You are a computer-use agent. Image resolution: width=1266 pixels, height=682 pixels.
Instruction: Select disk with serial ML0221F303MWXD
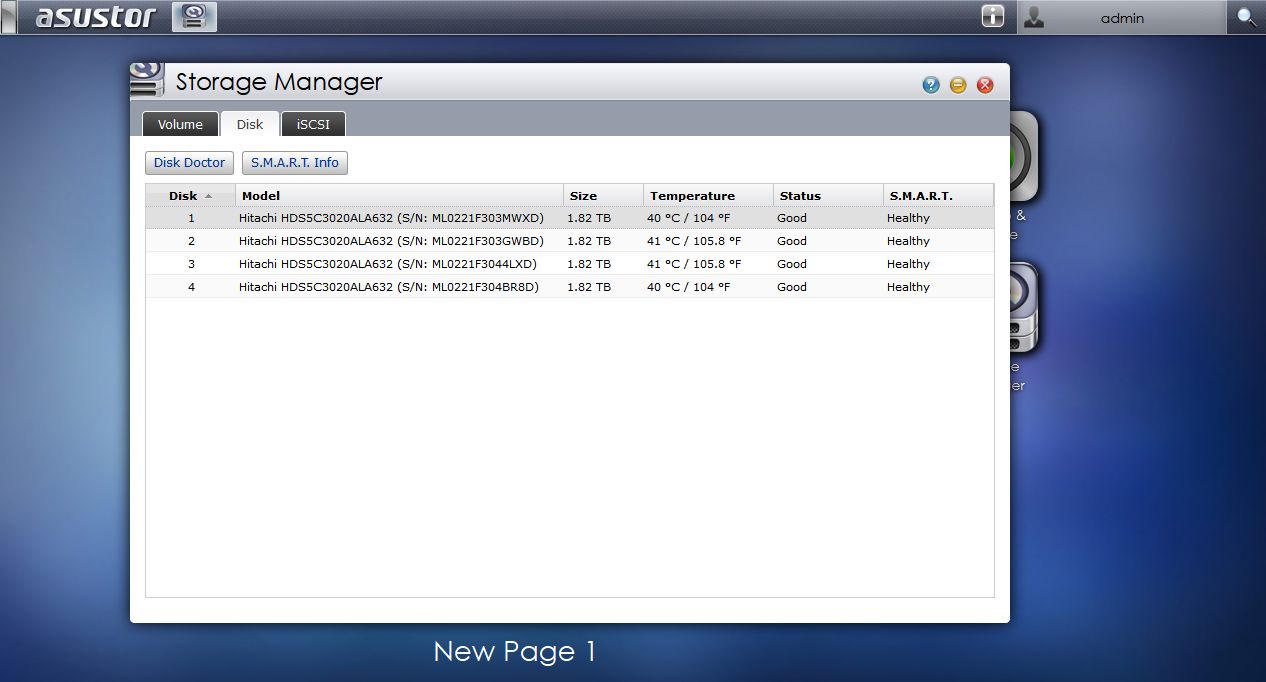570,218
